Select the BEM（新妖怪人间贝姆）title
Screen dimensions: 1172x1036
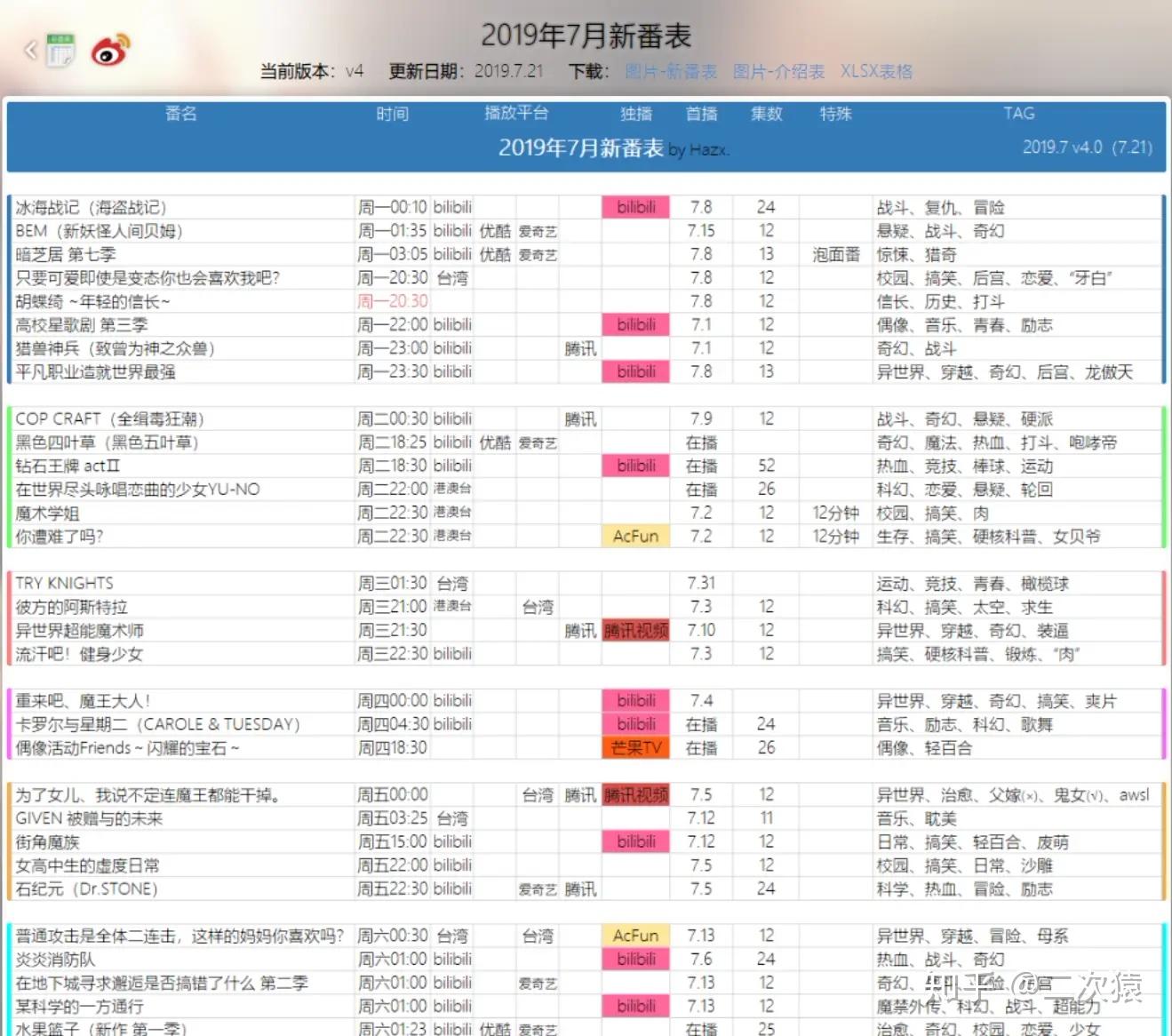(x=99, y=231)
